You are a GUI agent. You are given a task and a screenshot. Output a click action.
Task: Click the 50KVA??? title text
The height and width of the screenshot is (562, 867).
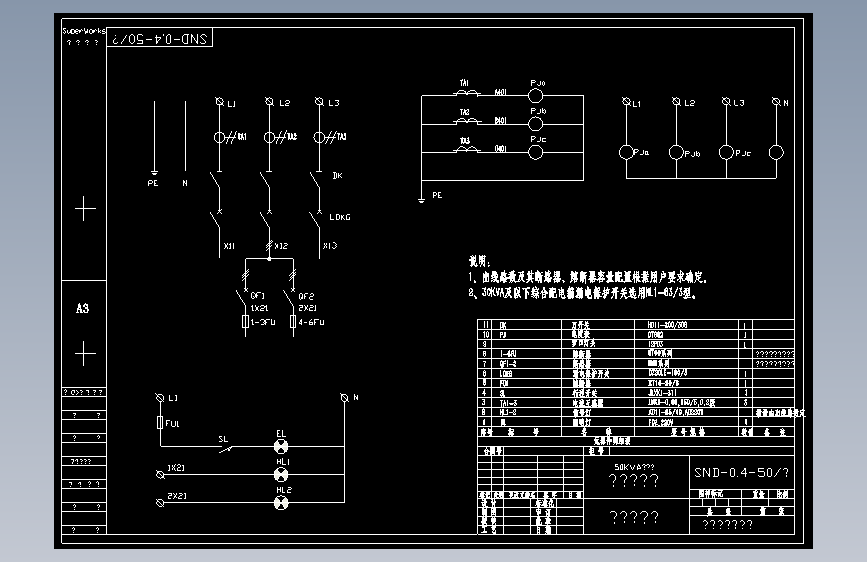click(634, 467)
